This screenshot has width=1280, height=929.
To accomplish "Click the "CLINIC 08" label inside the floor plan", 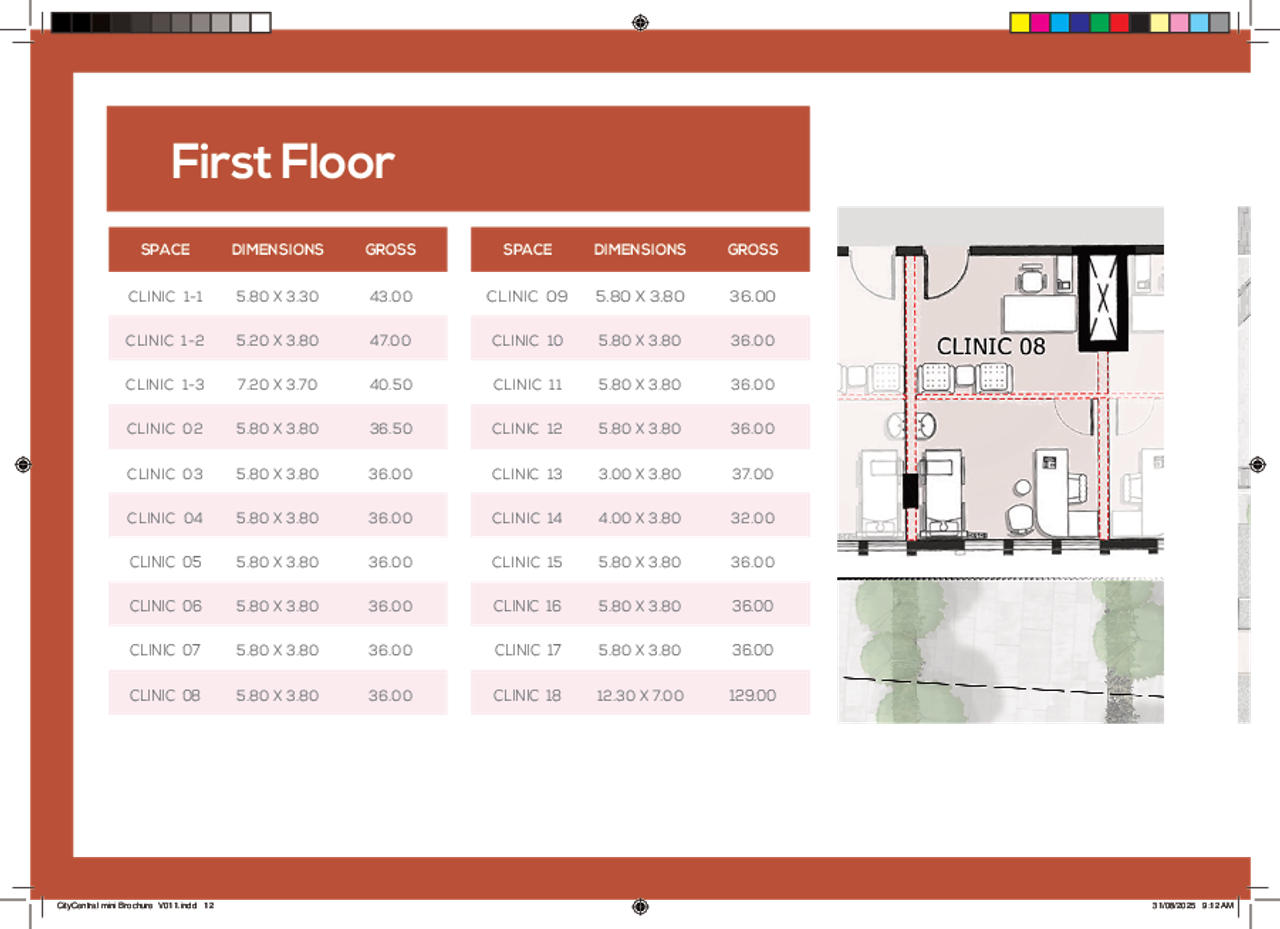I will tap(991, 346).
